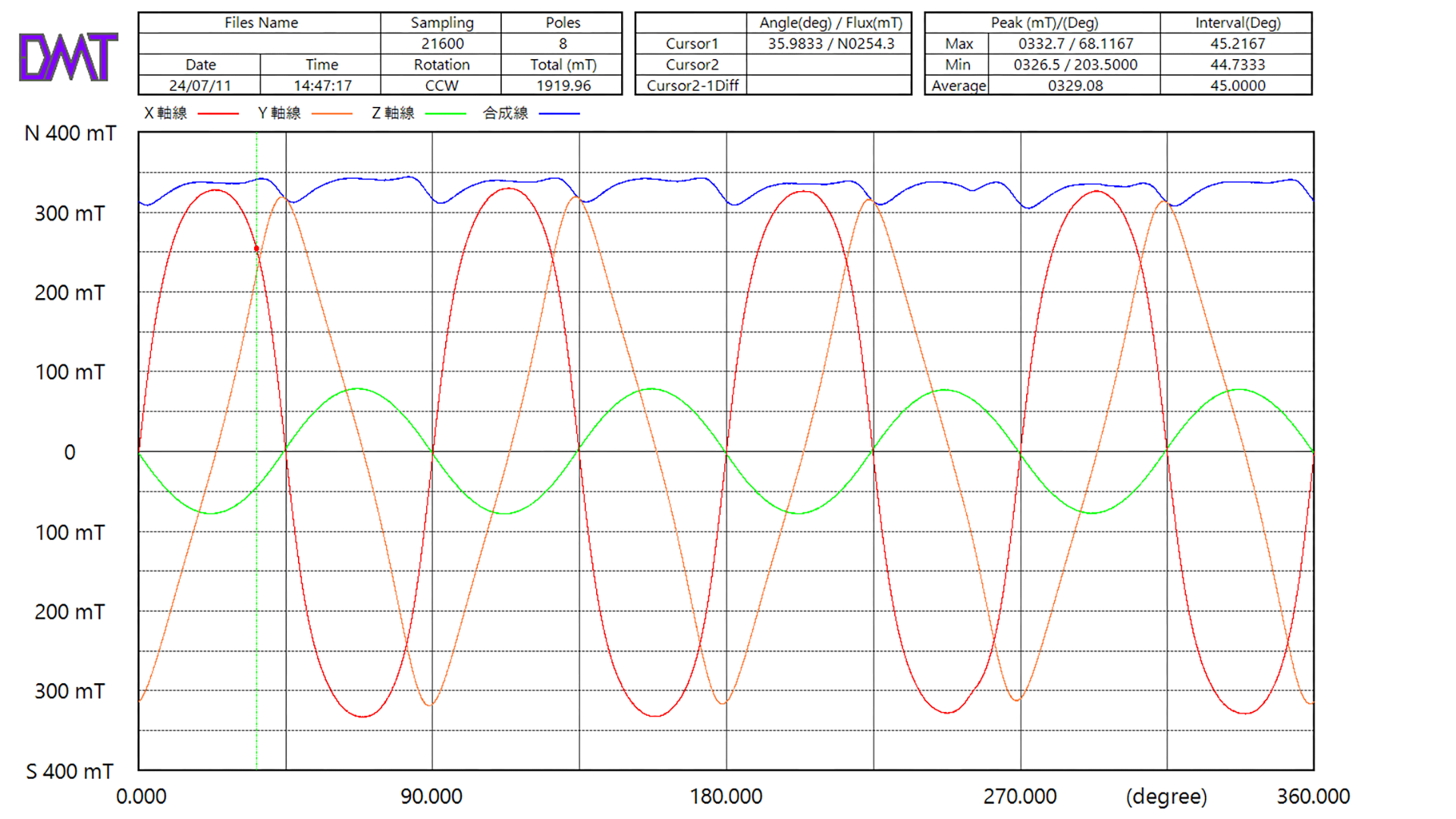The height and width of the screenshot is (819, 1456).
Task: Click the empty Cursor2 value cell
Action: pyautogui.click(x=829, y=65)
